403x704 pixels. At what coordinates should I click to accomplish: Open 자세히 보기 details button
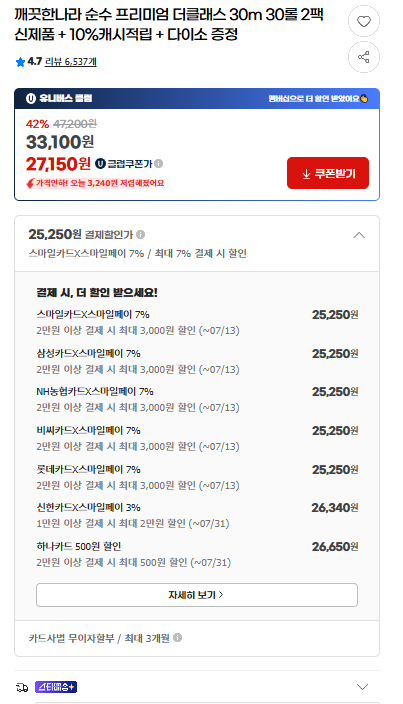pyautogui.click(x=197, y=595)
